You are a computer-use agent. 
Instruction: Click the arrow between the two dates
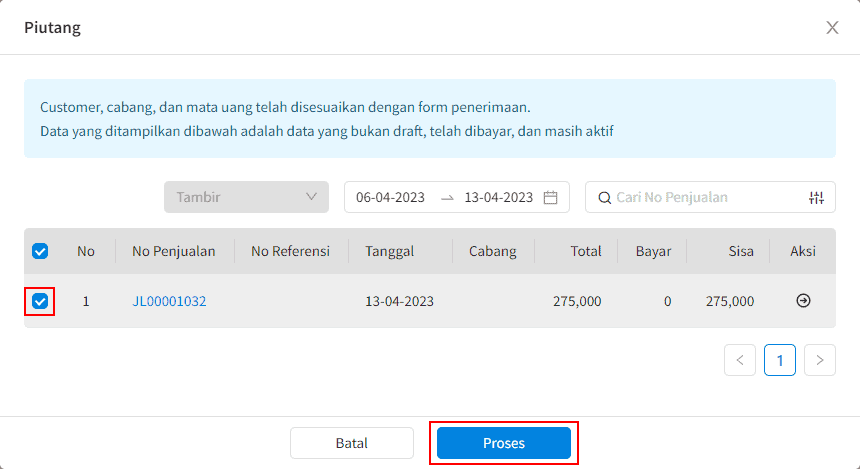click(x=447, y=197)
